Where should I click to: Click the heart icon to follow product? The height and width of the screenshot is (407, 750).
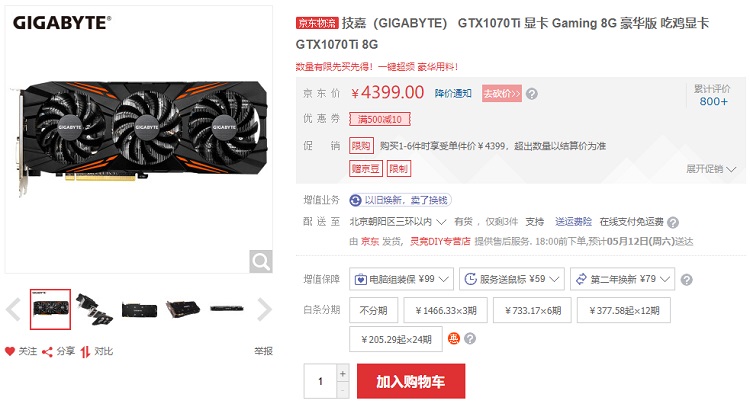[10, 352]
